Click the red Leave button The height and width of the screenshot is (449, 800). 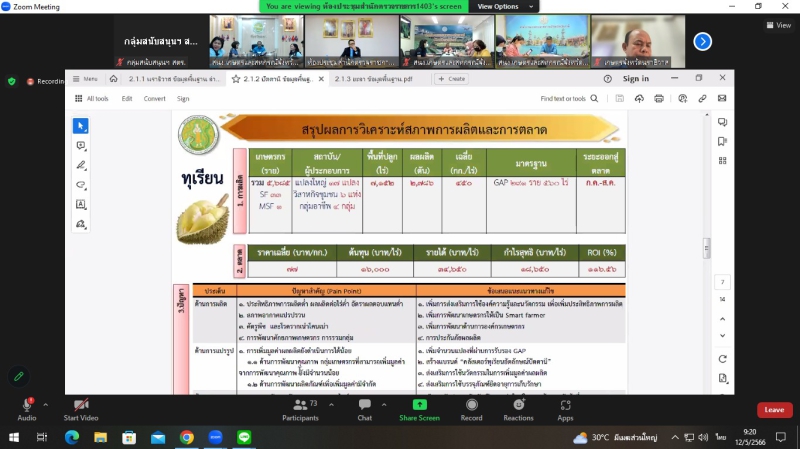(772, 410)
